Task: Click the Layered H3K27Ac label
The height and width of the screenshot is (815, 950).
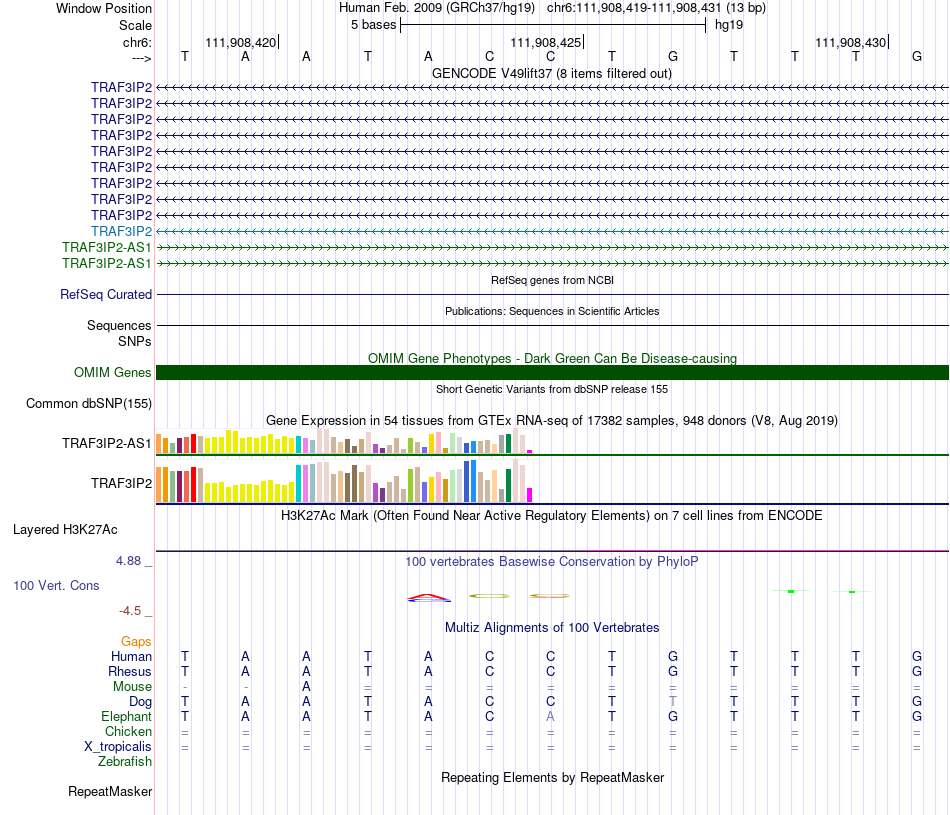Action: coord(65,530)
